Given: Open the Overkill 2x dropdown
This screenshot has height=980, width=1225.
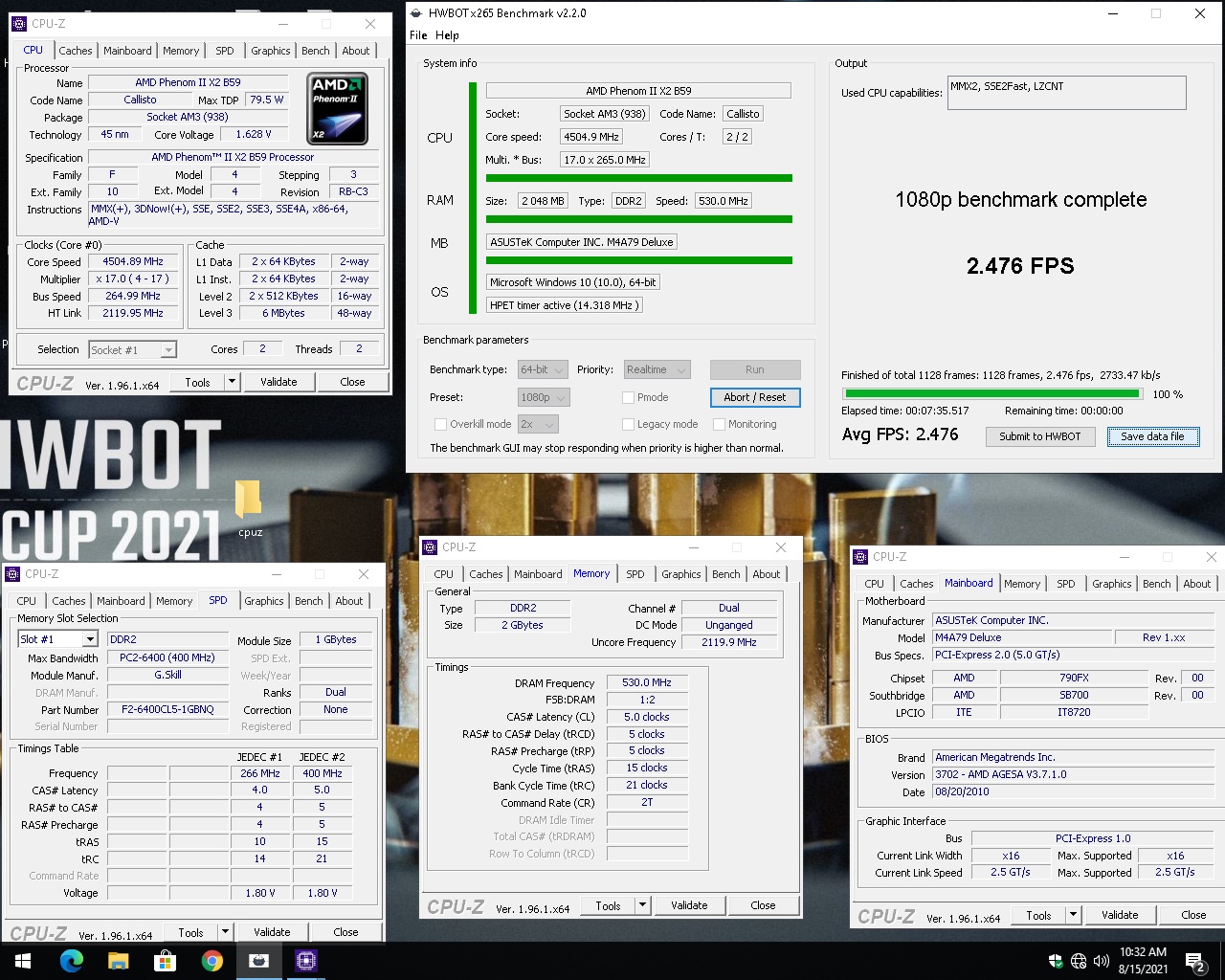Looking at the screenshot, I should coord(538,424).
